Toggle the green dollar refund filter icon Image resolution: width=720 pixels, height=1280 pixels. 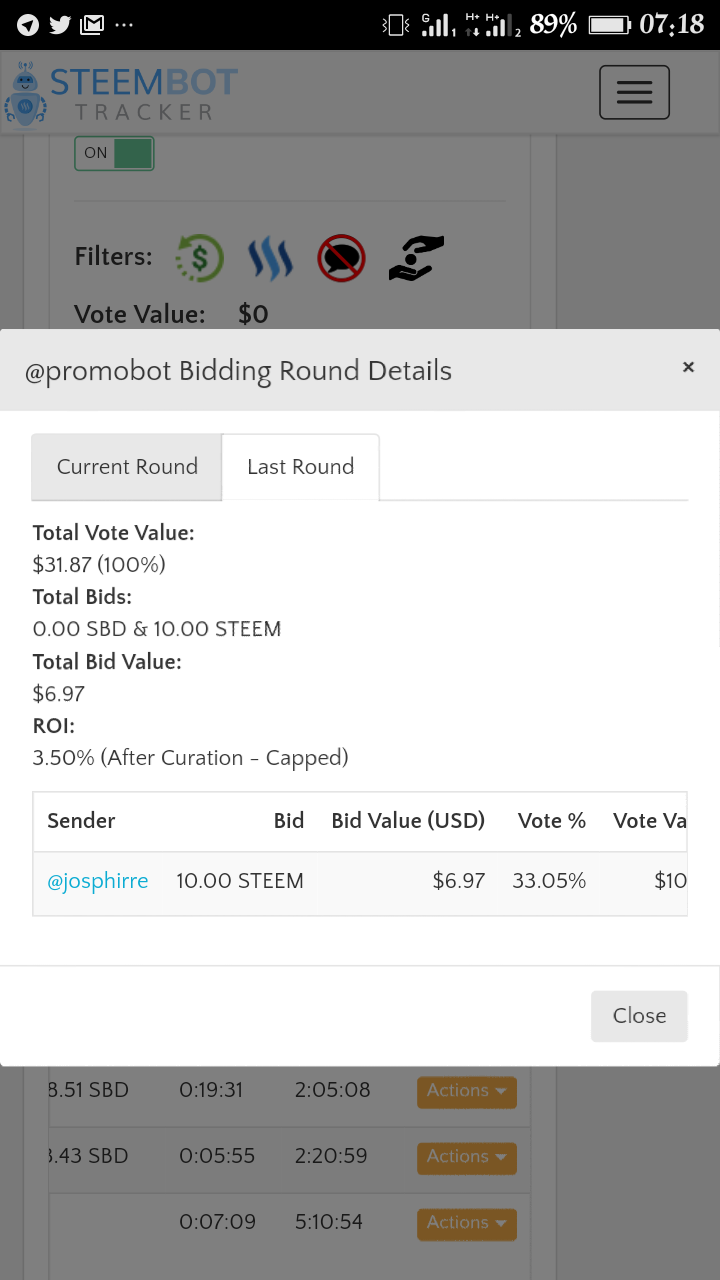click(199, 258)
